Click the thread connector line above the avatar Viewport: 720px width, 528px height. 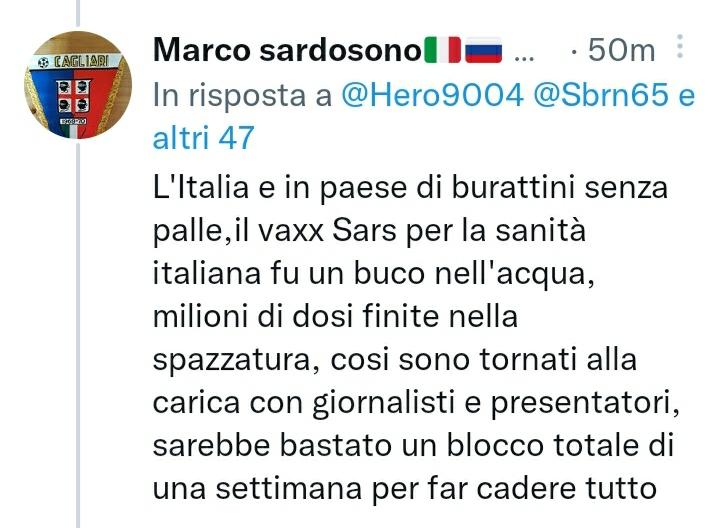click(x=78, y=13)
